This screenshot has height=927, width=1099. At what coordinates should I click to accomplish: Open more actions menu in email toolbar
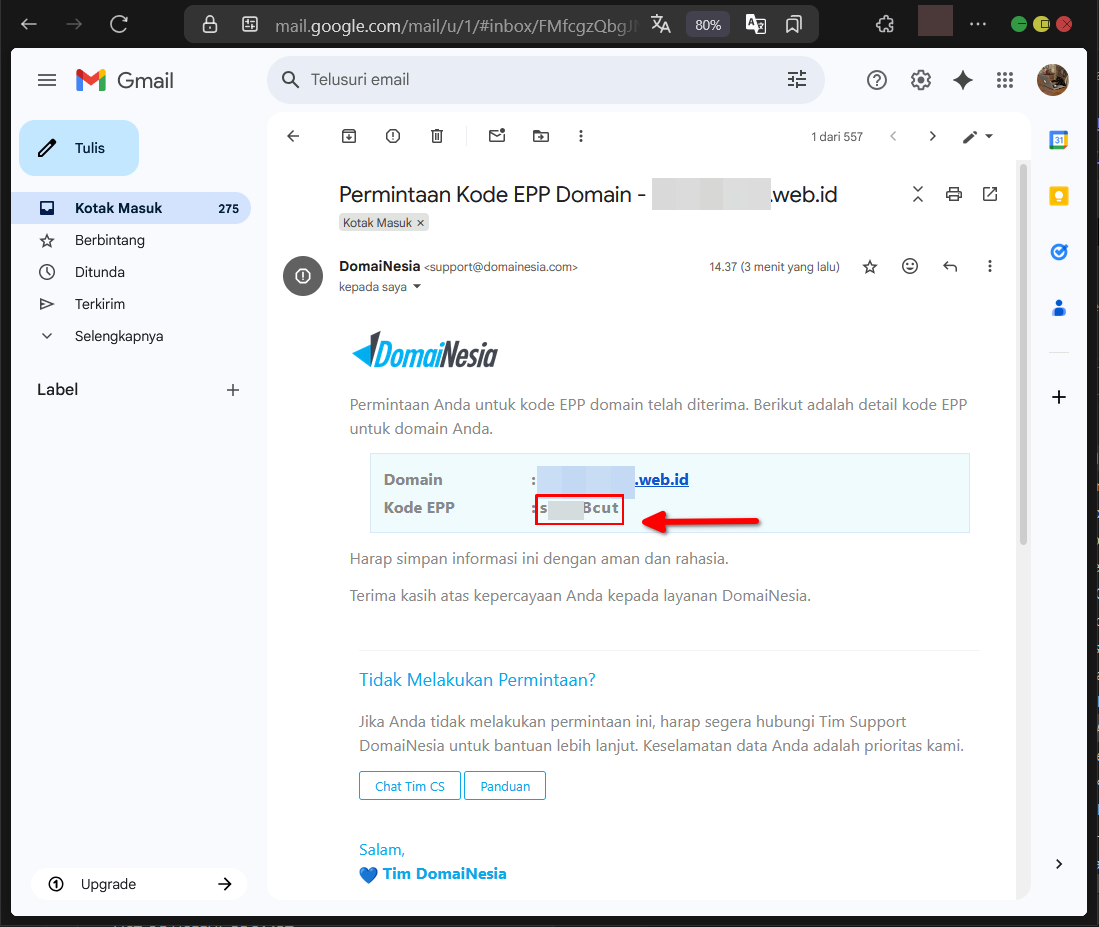point(580,136)
